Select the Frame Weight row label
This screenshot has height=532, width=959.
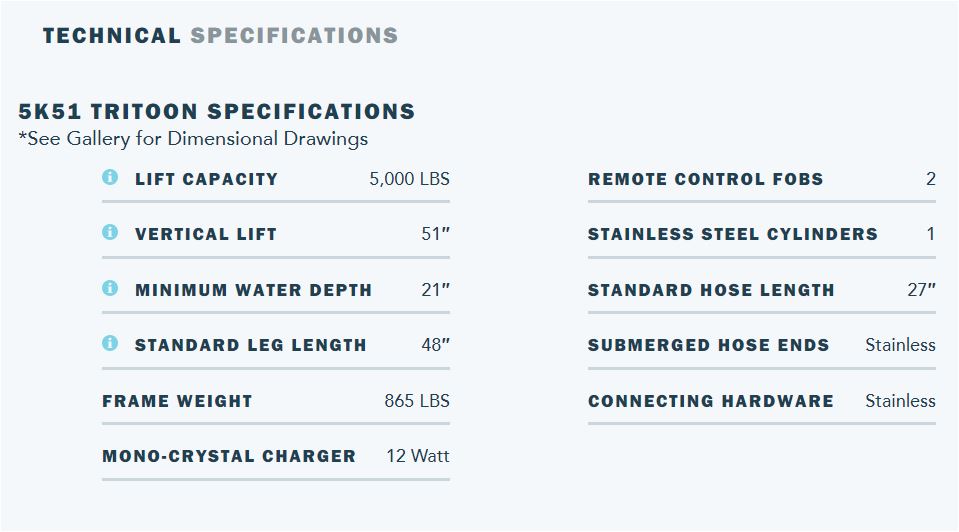pyautogui.click(x=177, y=402)
